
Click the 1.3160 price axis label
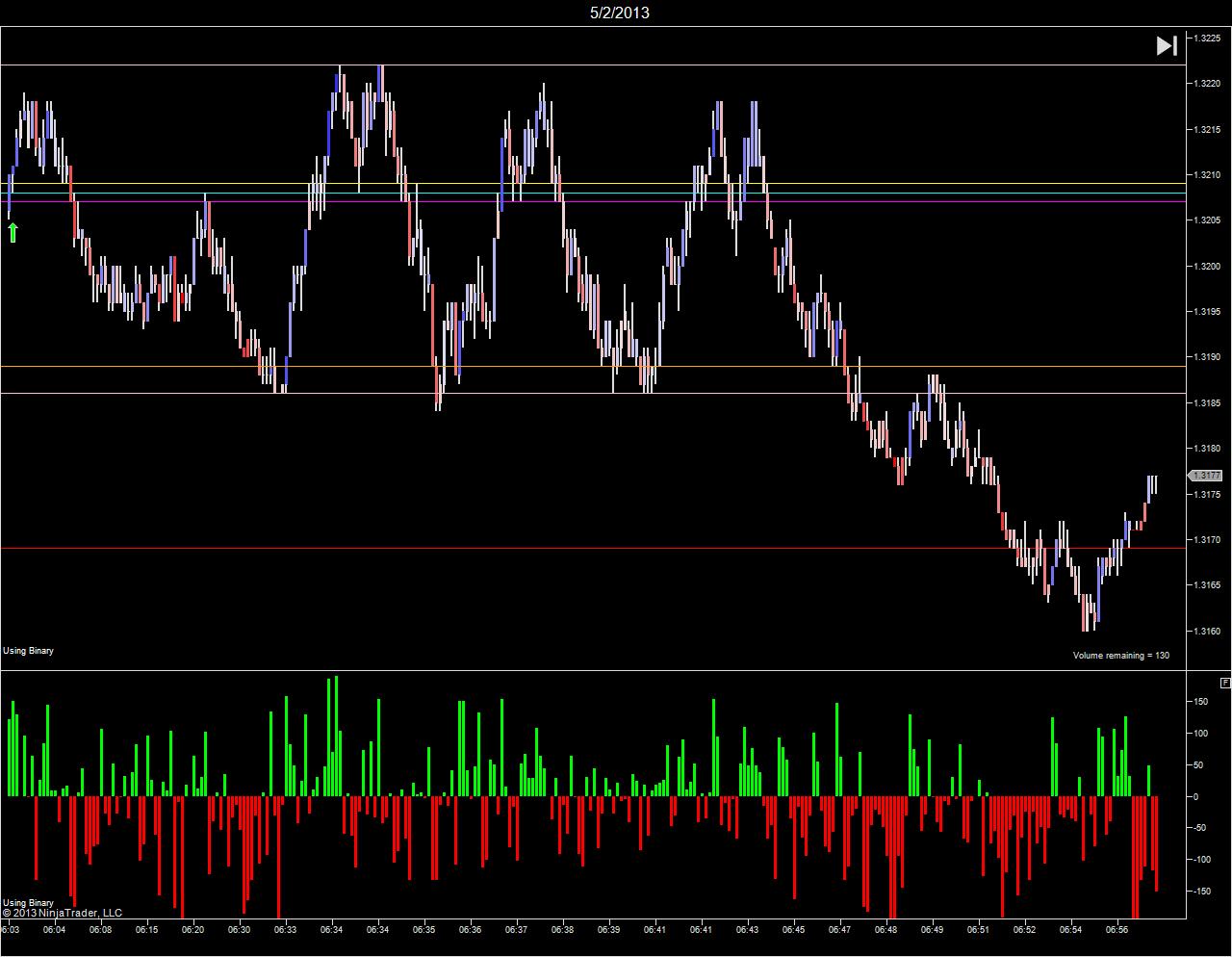coord(1207,631)
